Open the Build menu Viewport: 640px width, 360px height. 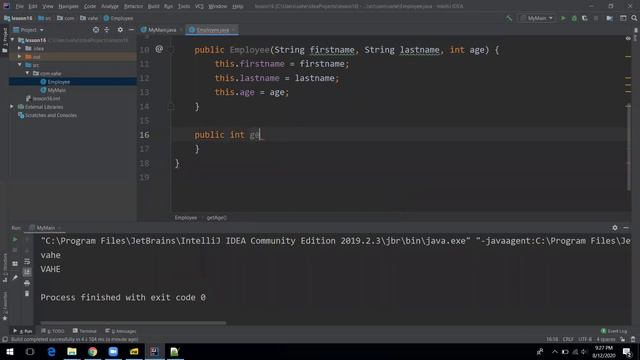point(153,6)
